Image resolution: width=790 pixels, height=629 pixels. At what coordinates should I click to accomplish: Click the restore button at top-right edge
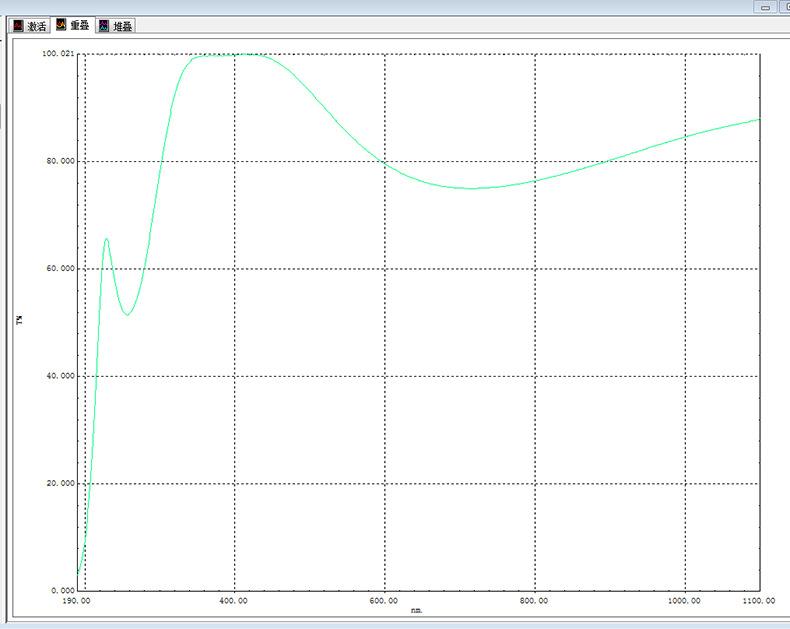(785, 7)
